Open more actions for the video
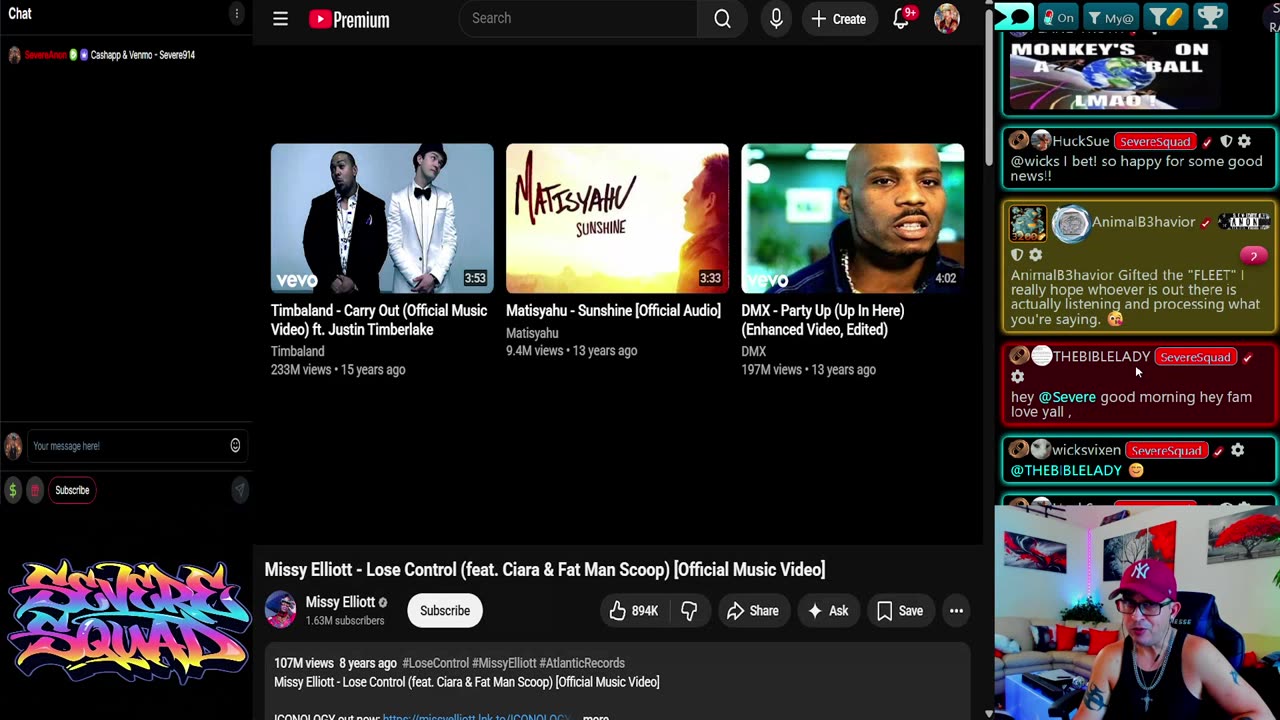Image resolution: width=1280 pixels, height=720 pixels. click(x=956, y=611)
